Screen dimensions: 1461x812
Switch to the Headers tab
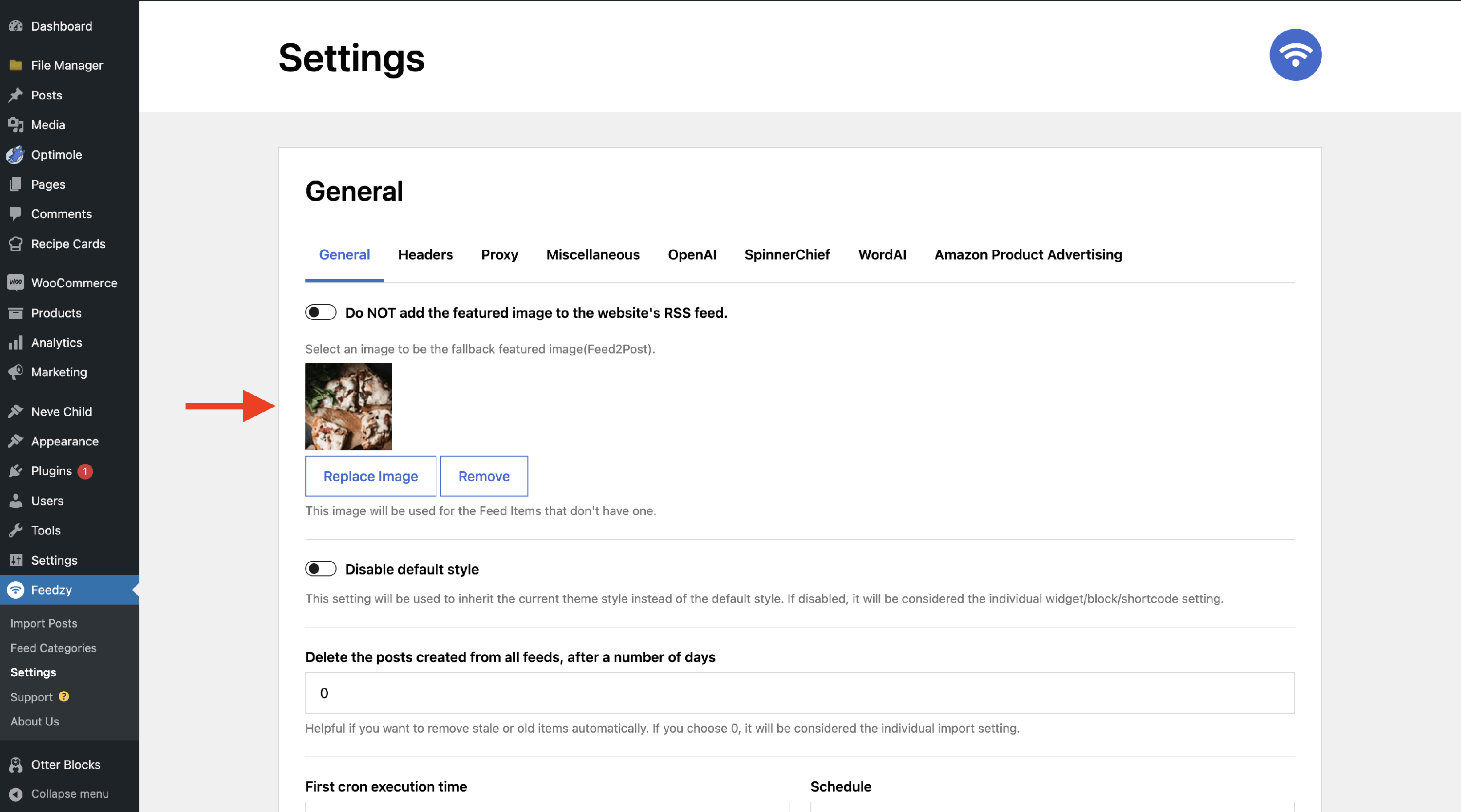425,255
